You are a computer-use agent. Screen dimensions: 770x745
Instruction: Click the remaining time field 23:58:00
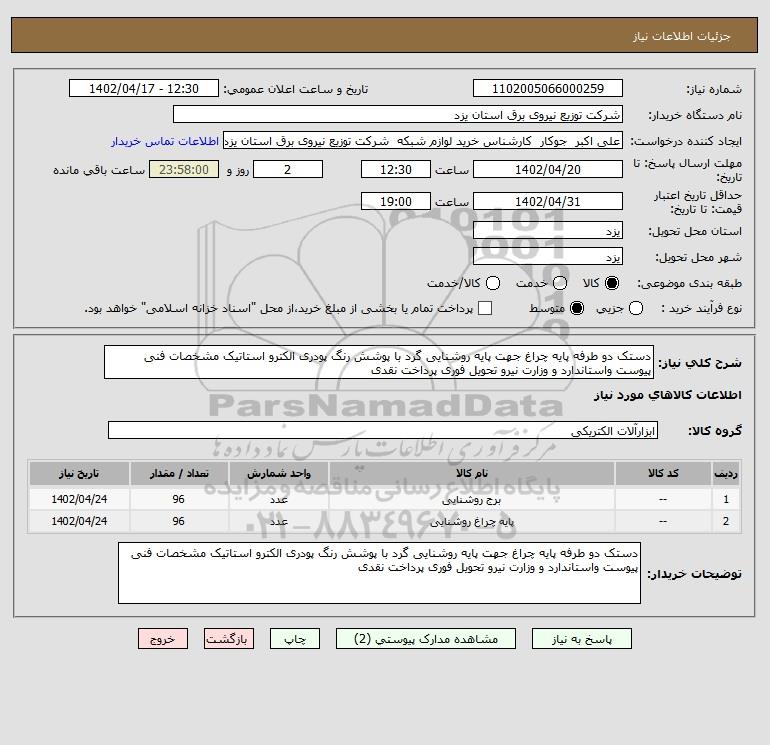tap(184, 169)
